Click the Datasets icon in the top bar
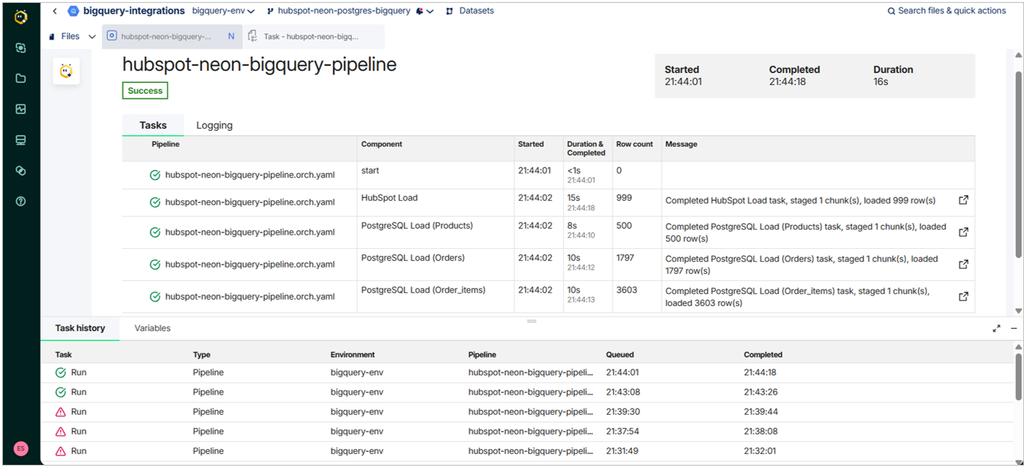 [x=449, y=11]
